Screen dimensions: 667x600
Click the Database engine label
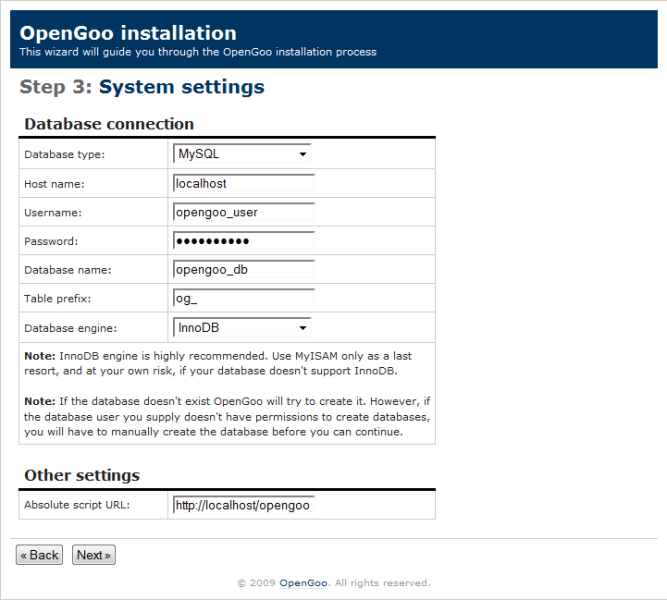pyautogui.click(x=70, y=329)
